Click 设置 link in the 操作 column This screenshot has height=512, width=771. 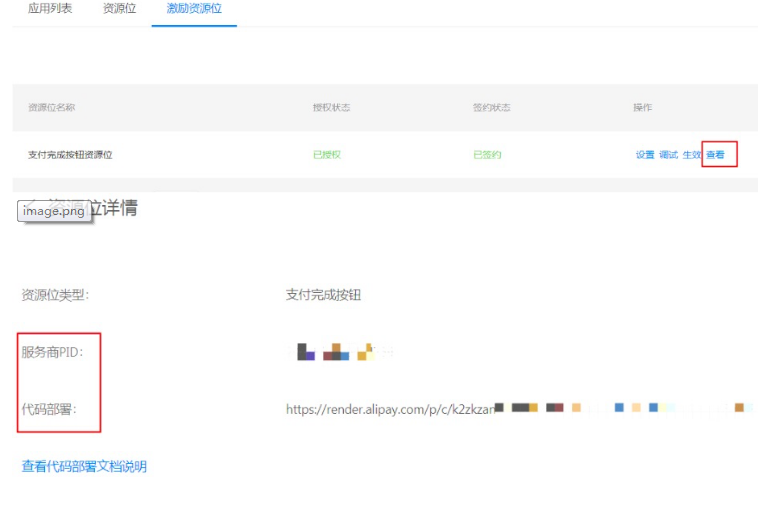[645, 155]
